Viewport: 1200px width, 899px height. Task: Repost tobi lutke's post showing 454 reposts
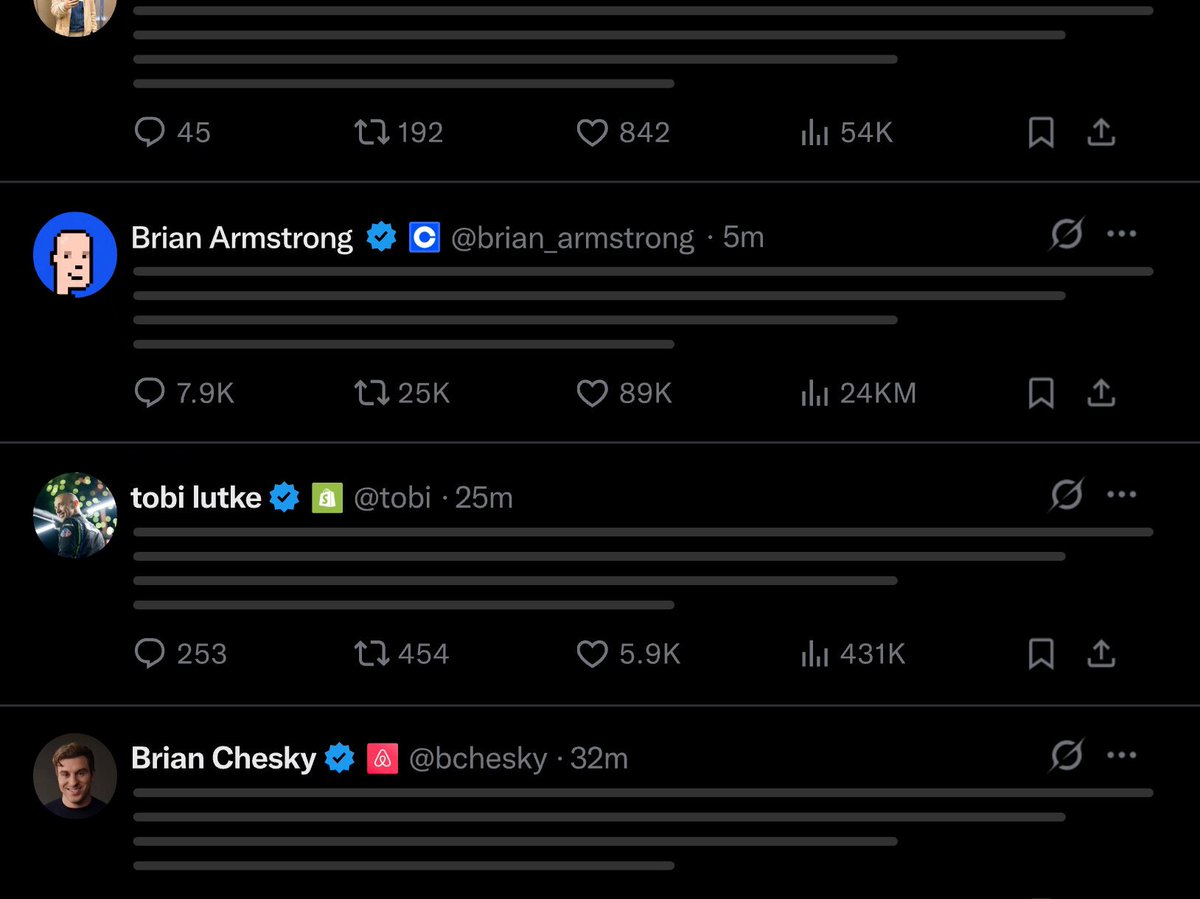[x=401, y=654]
